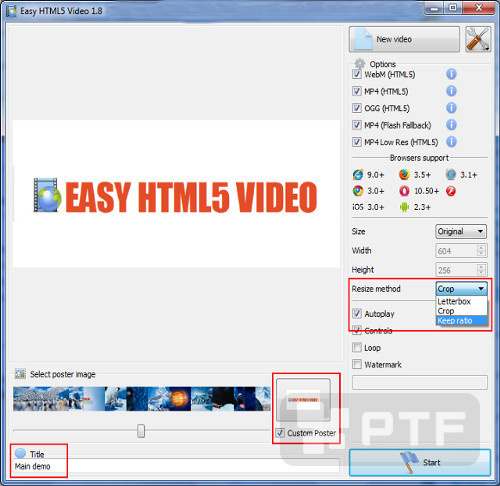Toggle the OGG (HTML5) checkbox
Viewport: 500px width, 486px height.
tap(357, 108)
